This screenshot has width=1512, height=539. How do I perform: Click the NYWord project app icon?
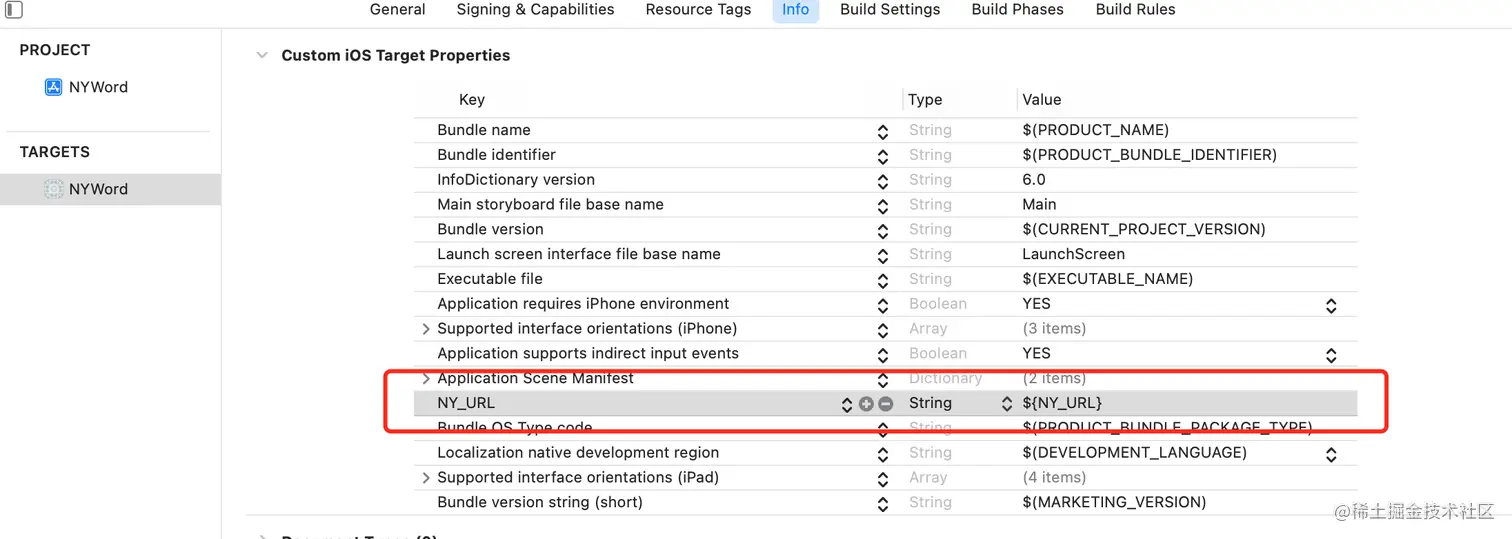tap(54, 87)
